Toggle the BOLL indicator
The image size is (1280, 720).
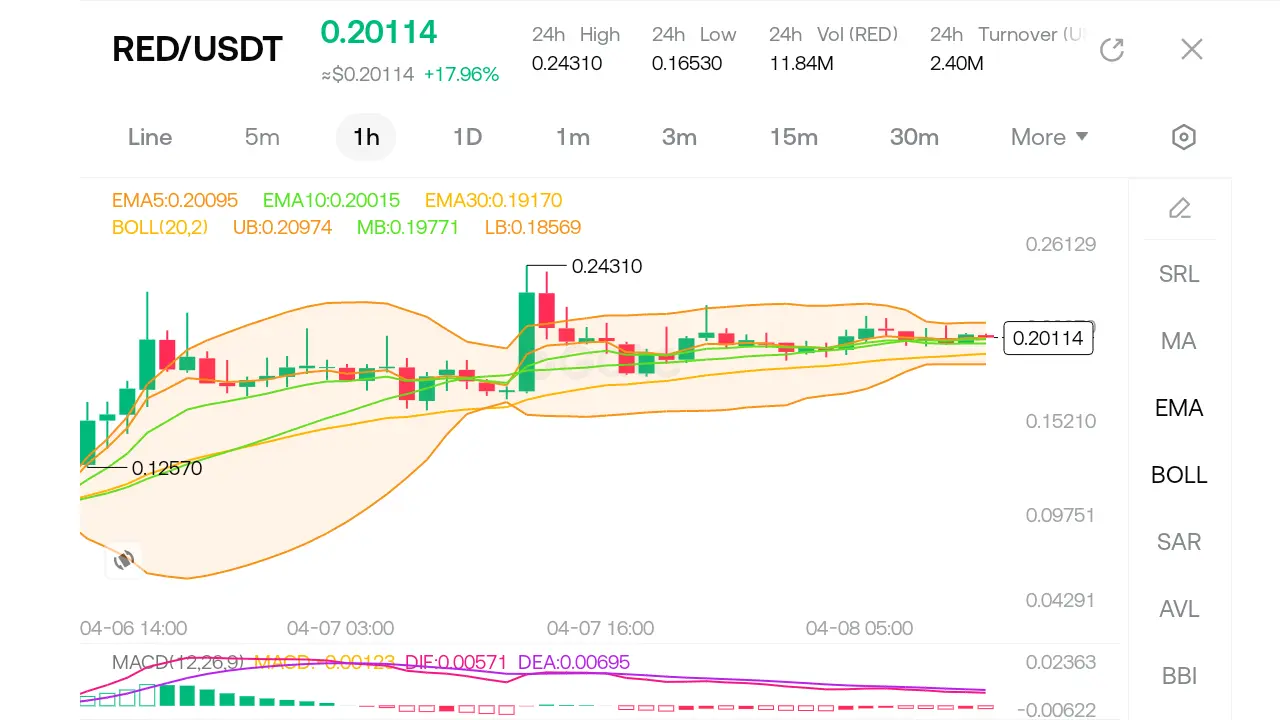[x=1179, y=475]
